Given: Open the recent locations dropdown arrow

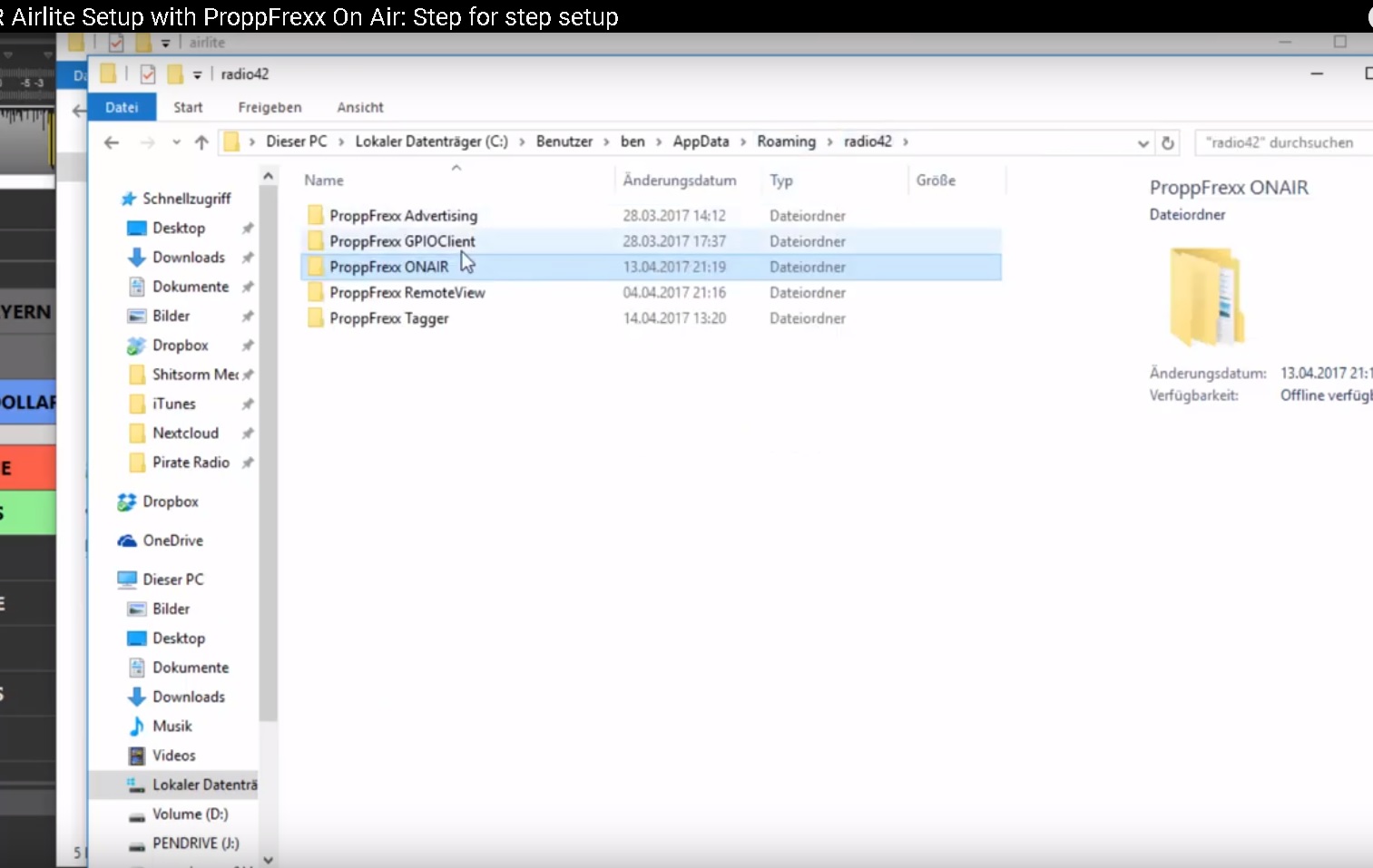Looking at the screenshot, I should pos(176,142).
